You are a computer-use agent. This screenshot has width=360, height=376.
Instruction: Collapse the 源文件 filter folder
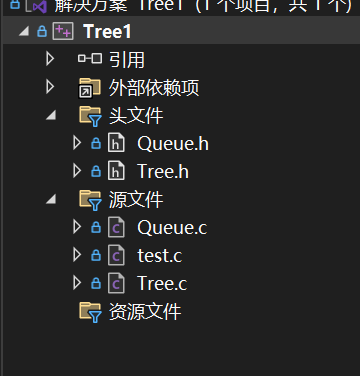(x=51, y=199)
